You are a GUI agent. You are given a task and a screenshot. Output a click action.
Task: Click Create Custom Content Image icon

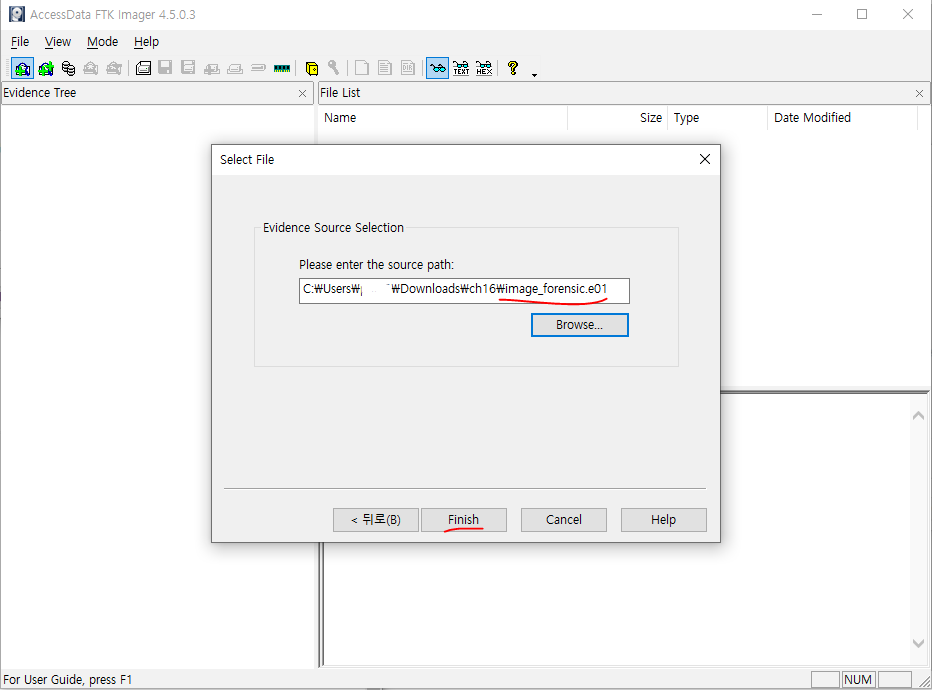click(235, 69)
